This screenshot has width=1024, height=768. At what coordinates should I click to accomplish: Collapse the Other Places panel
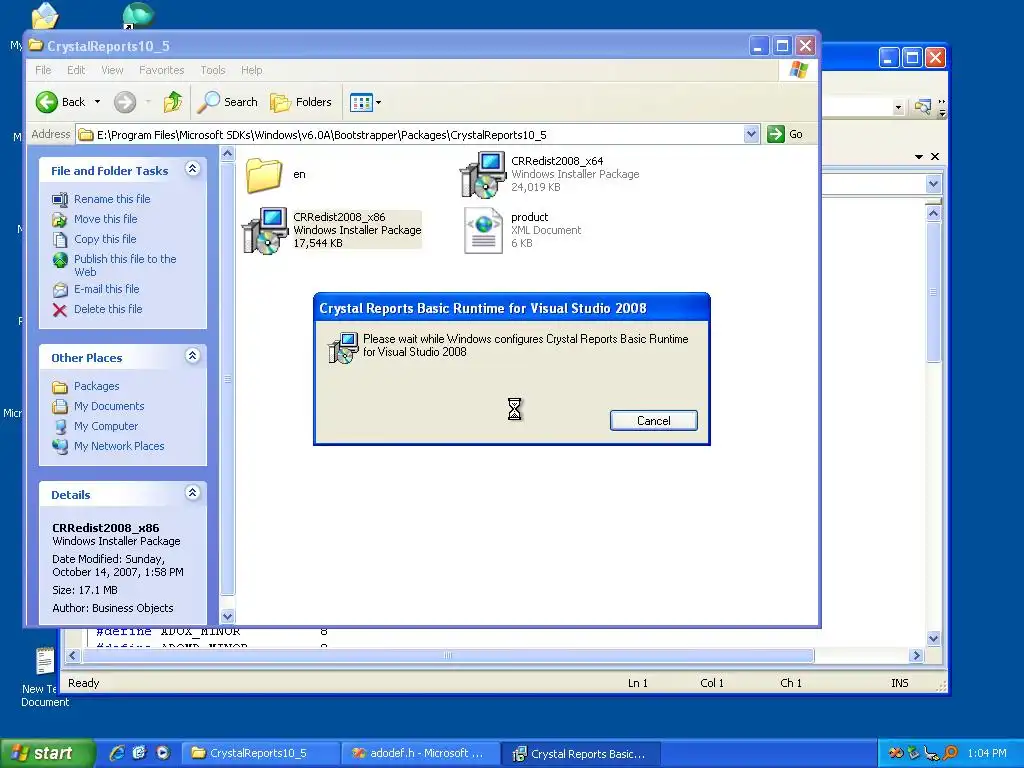coord(192,356)
